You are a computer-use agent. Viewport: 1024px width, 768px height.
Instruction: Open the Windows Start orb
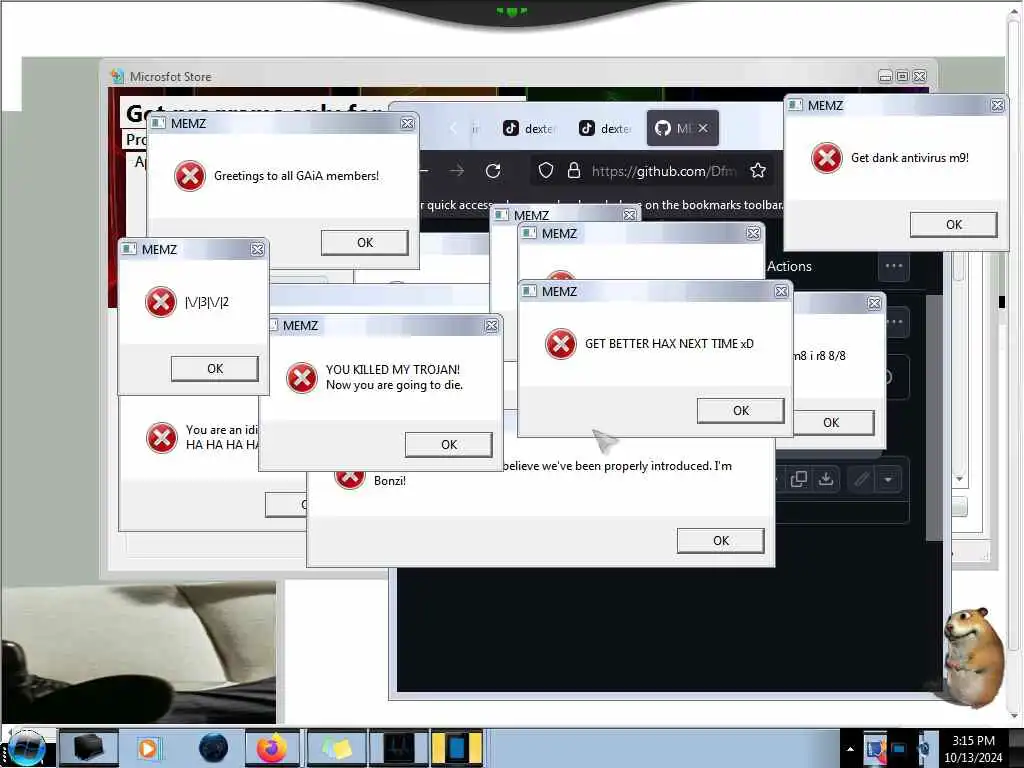[x=26, y=748]
